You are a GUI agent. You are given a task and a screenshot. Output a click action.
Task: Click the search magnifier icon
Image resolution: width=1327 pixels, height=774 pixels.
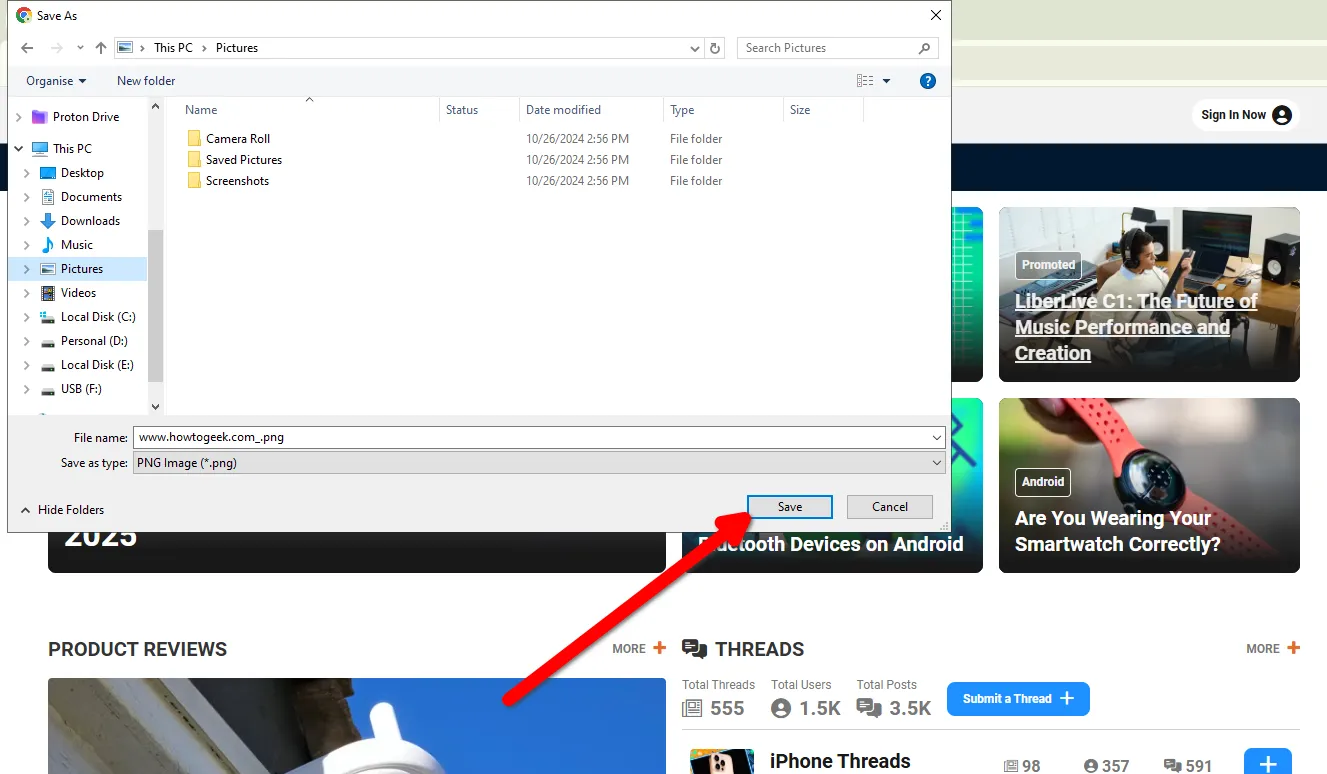click(924, 48)
